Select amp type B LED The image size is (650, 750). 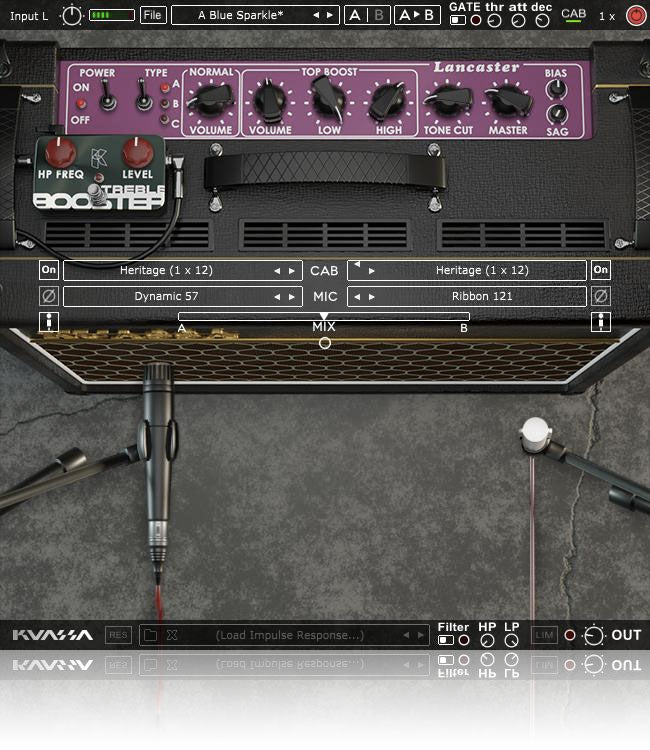165,104
